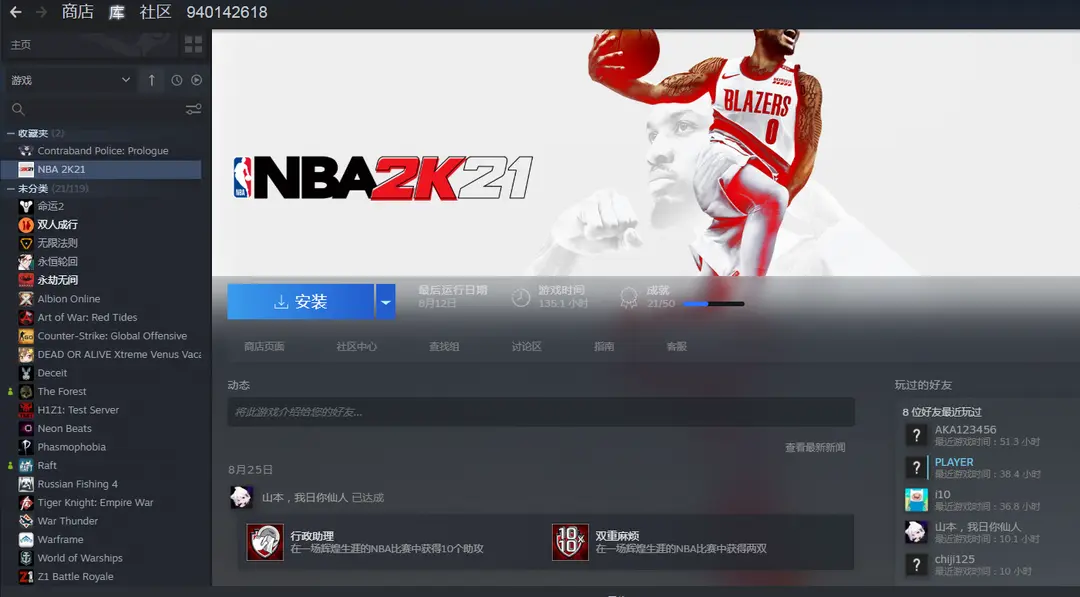Click 查看最新新闻 link
1080x597 pixels.
tap(816, 448)
